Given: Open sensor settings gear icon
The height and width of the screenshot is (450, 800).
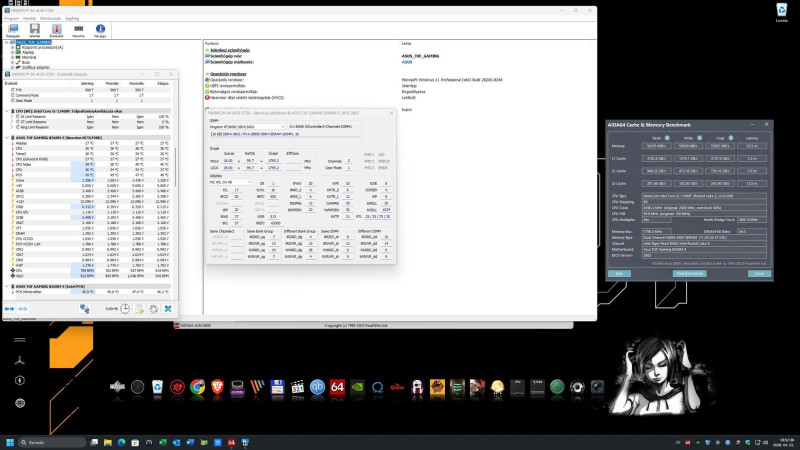Looking at the screenshot, I should click(x=154, y=309).
